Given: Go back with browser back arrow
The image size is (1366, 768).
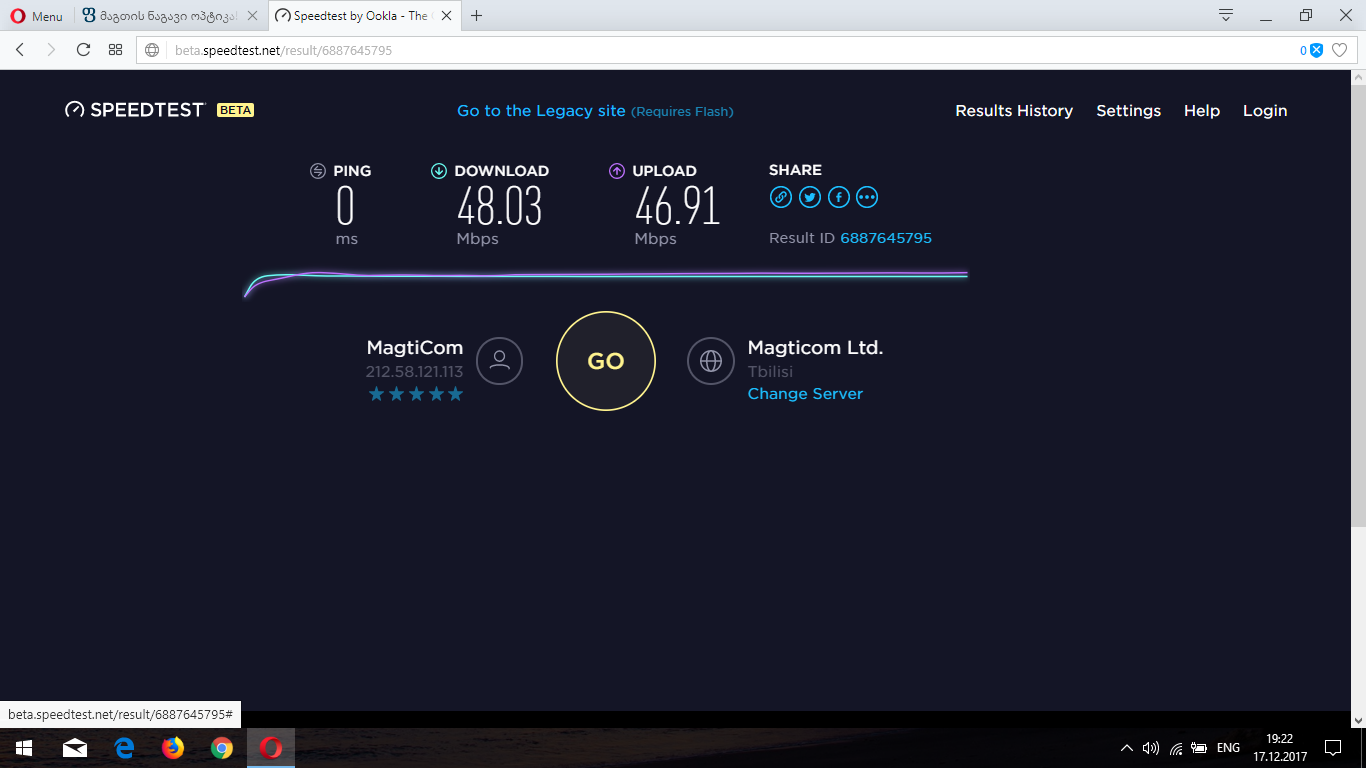Looking at the screenshot, I should (x=20, y=50).
